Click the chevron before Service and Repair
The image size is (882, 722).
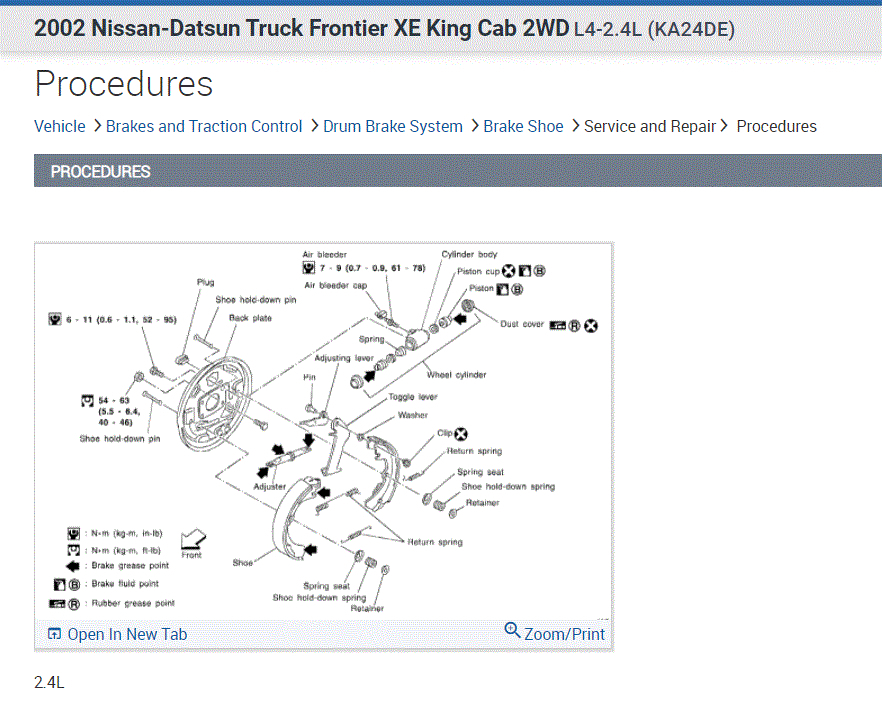click(x=575, y=126)
